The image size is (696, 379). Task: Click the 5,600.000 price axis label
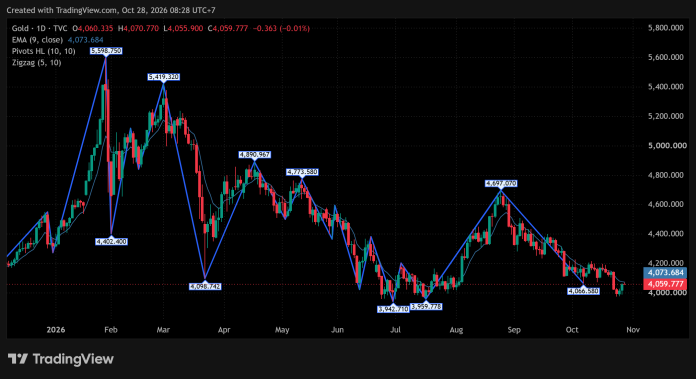tap(665, 57)
